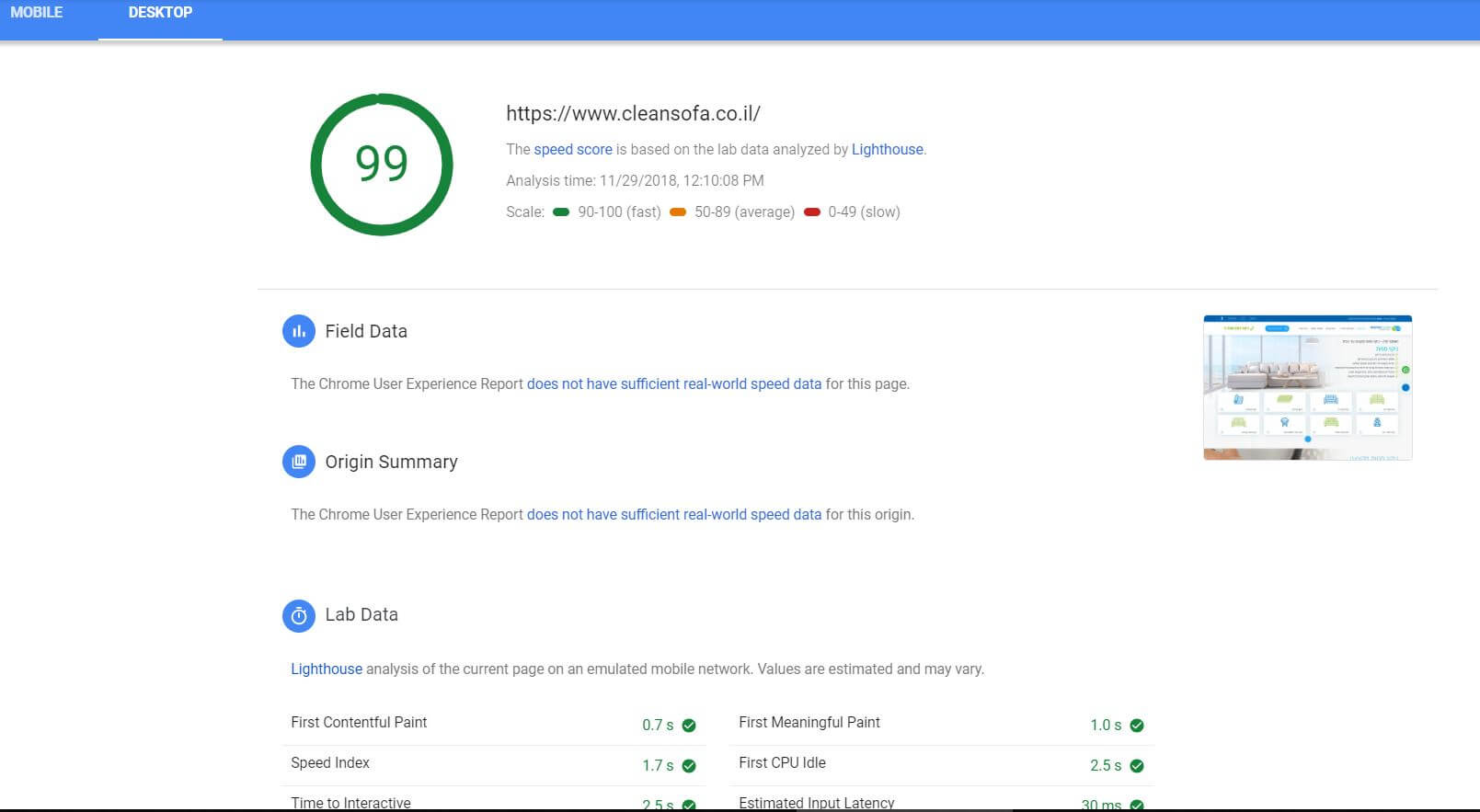The image size is (1480, 812).
Task: Click the Lab Data stopwatch icon
Action: pos(299,615)
